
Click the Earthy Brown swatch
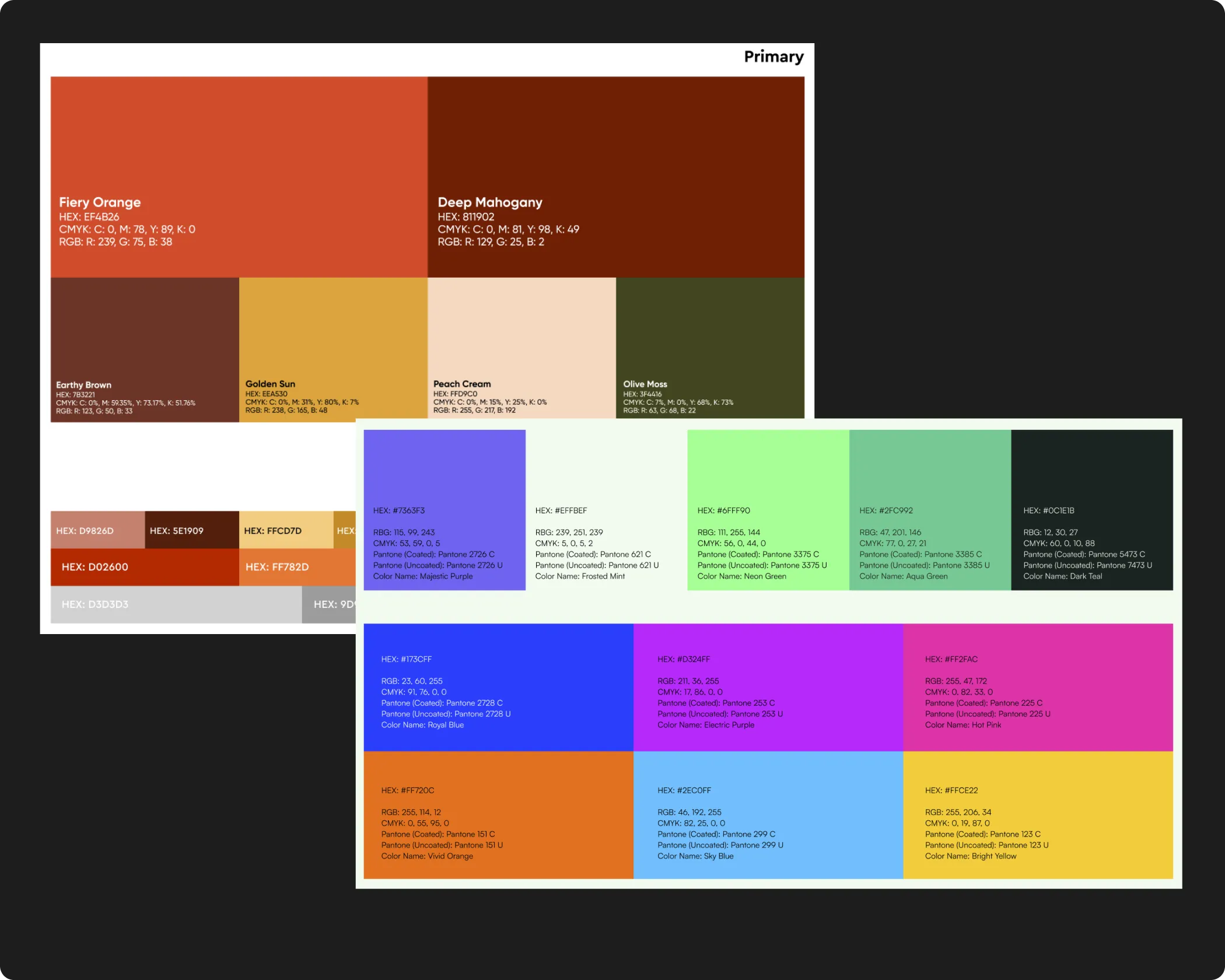pos(145,349)
